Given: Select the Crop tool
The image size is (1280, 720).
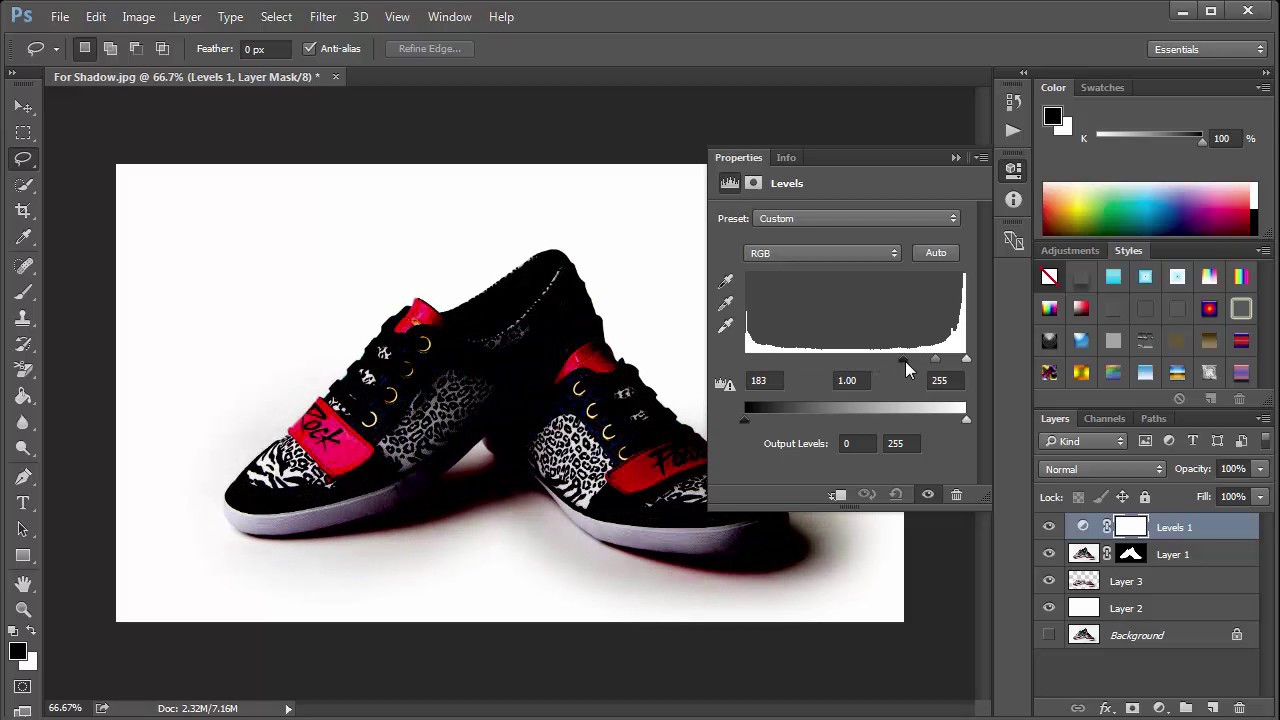Looking at the screenshot, I should point(23,210).
